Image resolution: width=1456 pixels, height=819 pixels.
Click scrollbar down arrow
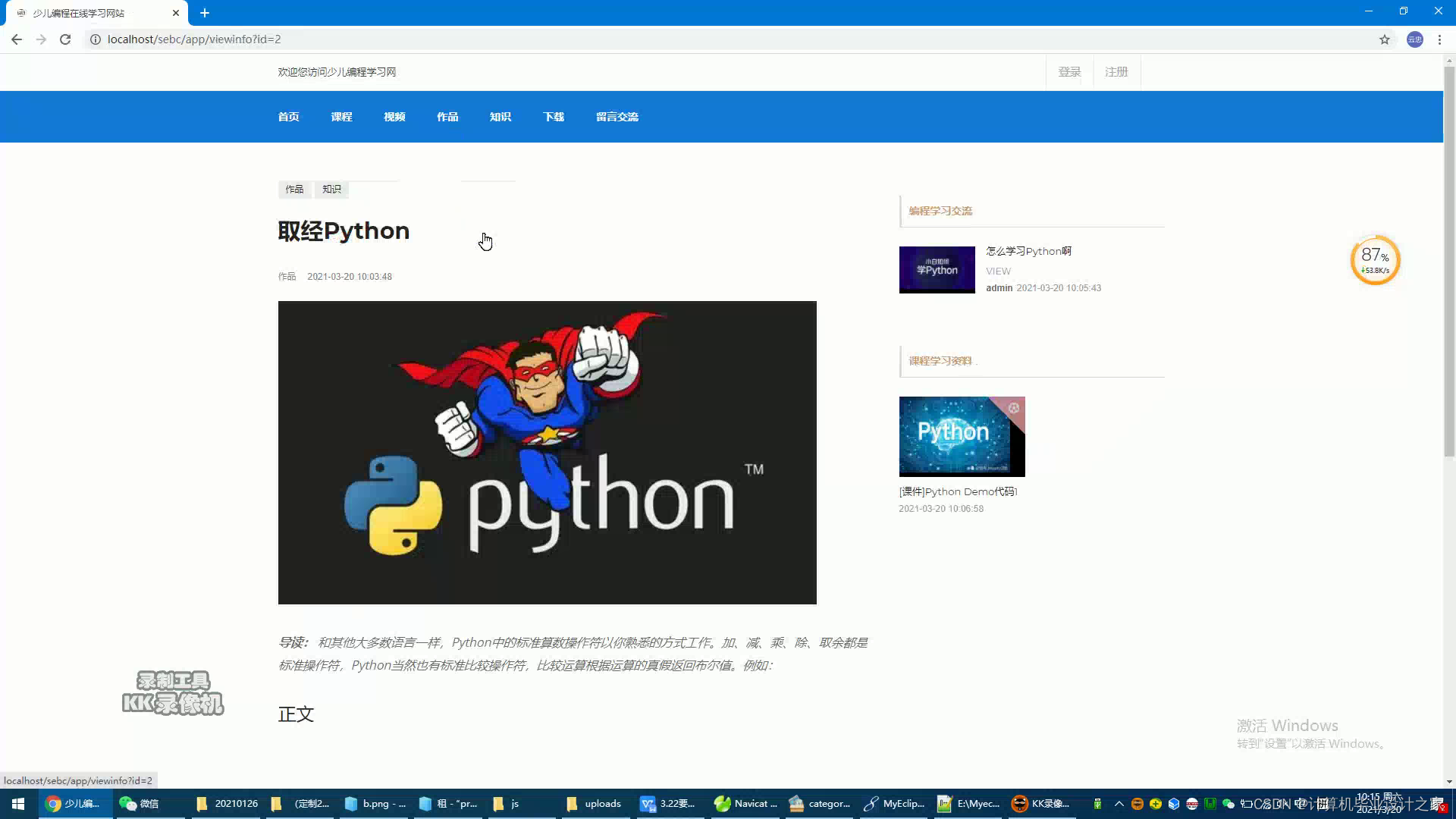pyautogui.click(x=1449, y=781)
